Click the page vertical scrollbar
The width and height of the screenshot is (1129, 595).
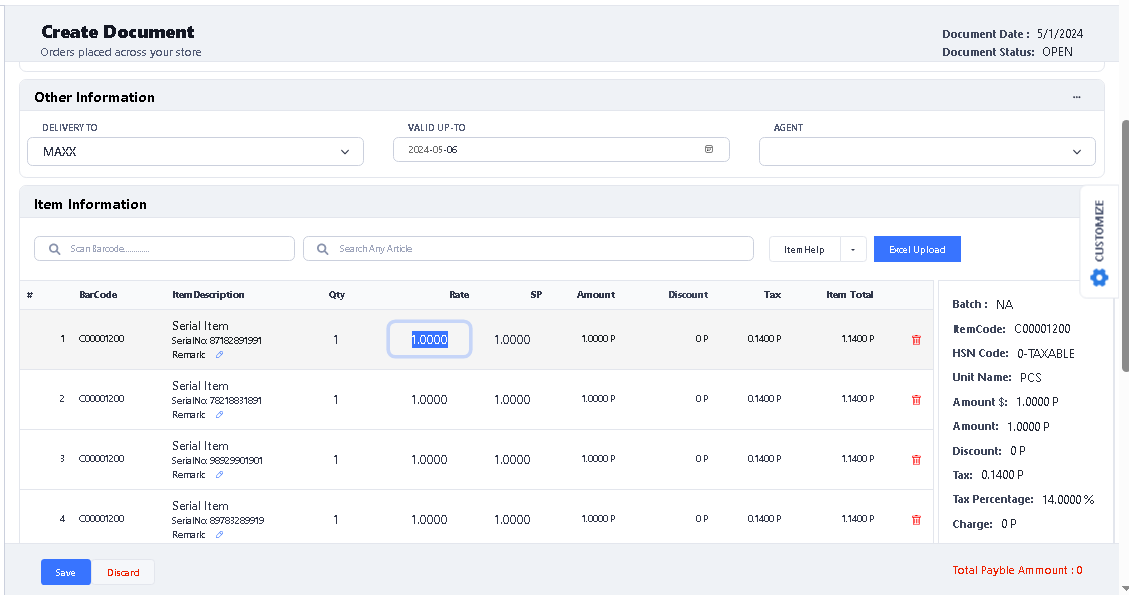tap(1125, 250)
